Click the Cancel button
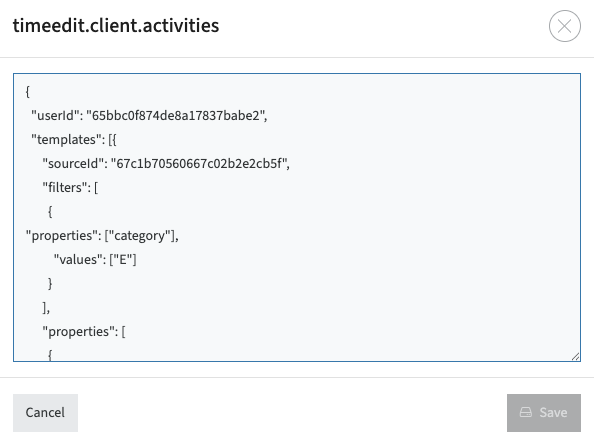This screenshot has width=594, height=445. click(x=45, y=412)
